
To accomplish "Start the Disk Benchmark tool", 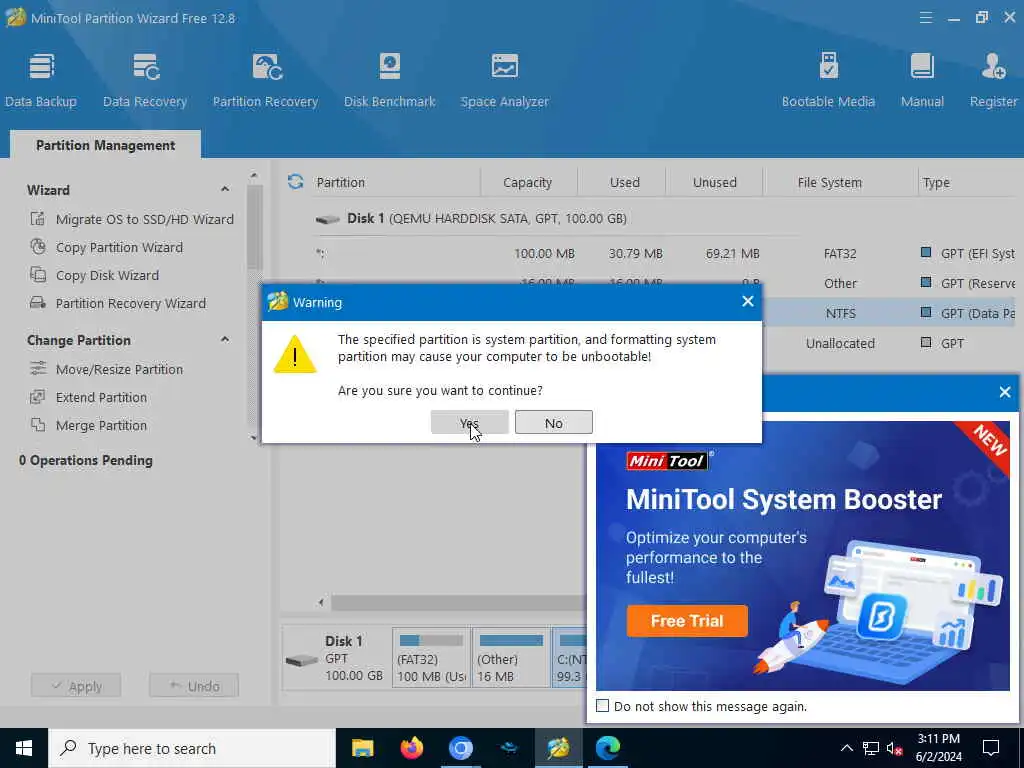I will [x=389, y=80].
